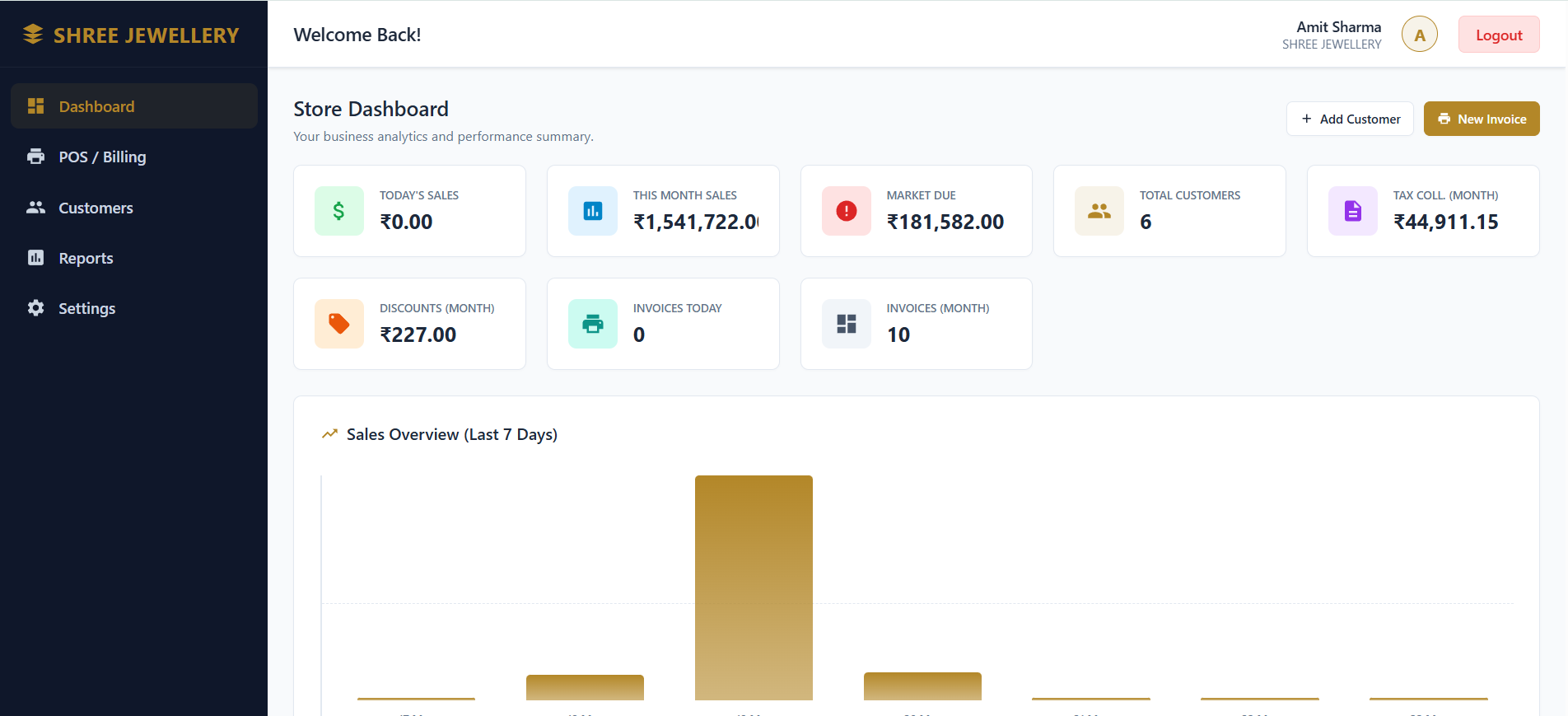Click the user avatar circle with letter A
This screenshot has width=1568, height=716.
[x=1420, y=35]
